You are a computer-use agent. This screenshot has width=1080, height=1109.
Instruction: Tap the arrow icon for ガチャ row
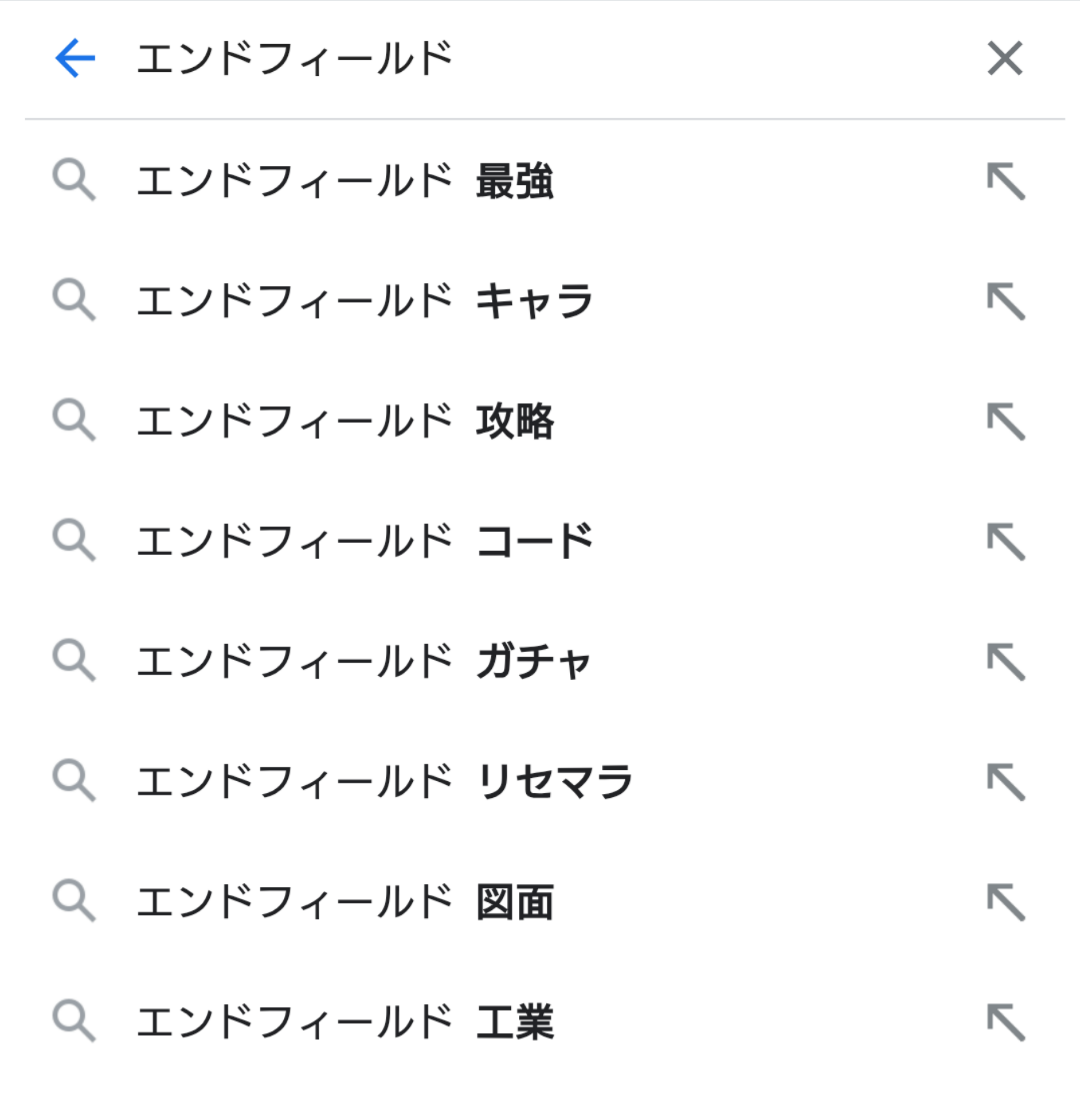(1006, 662)
